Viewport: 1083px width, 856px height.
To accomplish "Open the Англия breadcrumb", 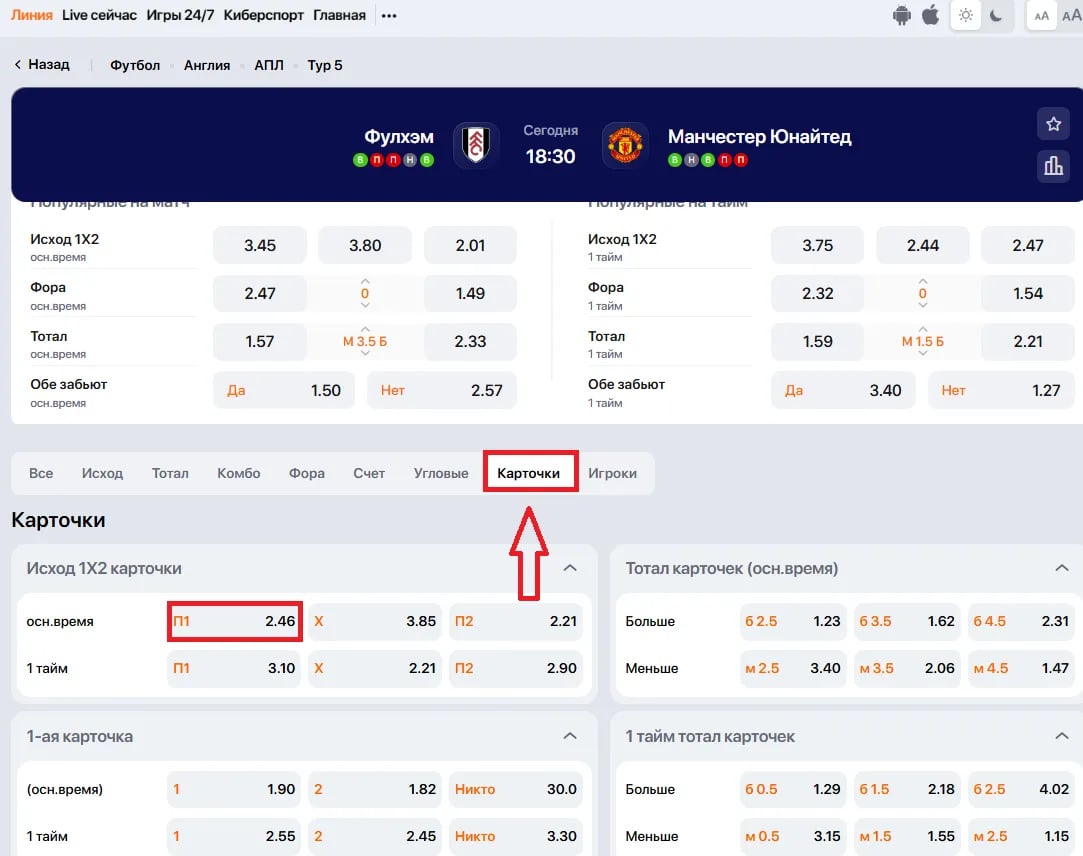I will [207, 65].
